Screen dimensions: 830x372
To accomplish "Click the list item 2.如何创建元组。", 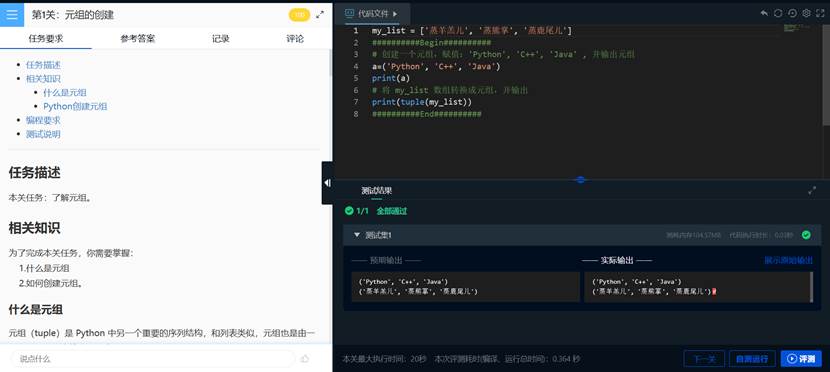I will (51, 283).
